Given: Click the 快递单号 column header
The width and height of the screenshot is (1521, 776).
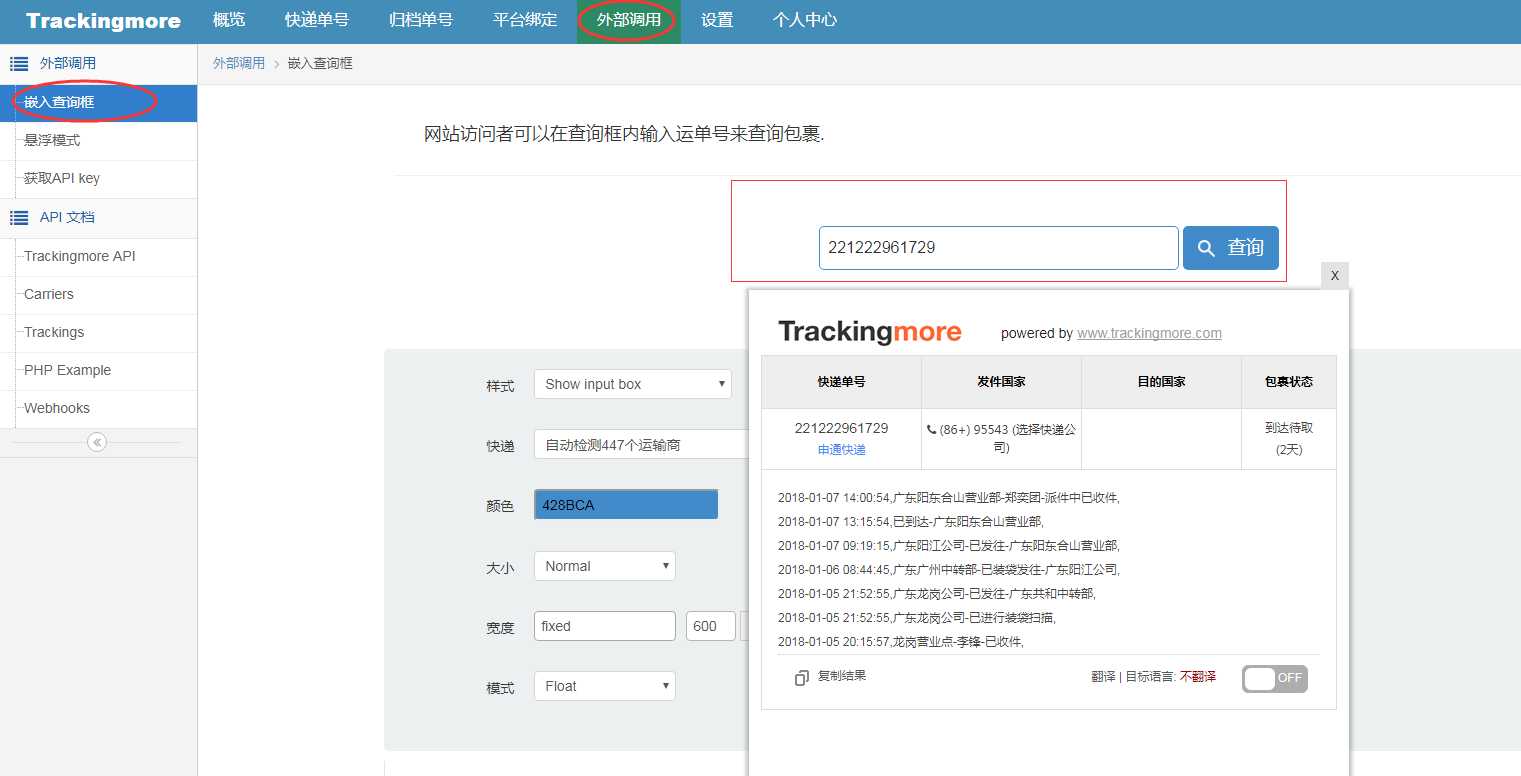Looking at the screenshot, I should click(x=841, y=382).
